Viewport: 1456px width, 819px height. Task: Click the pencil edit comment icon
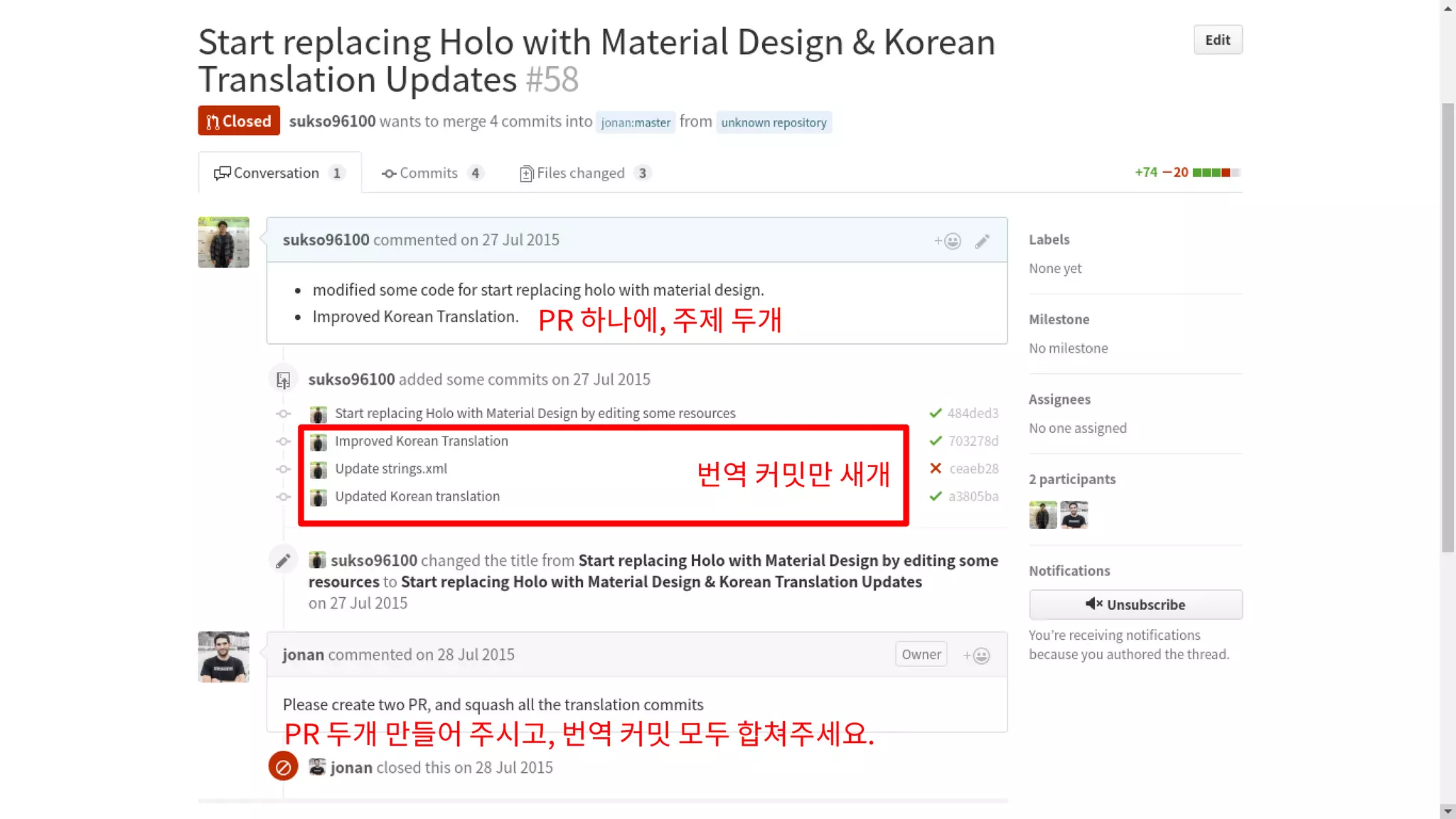pyautogui.click(x=982, y=241)
